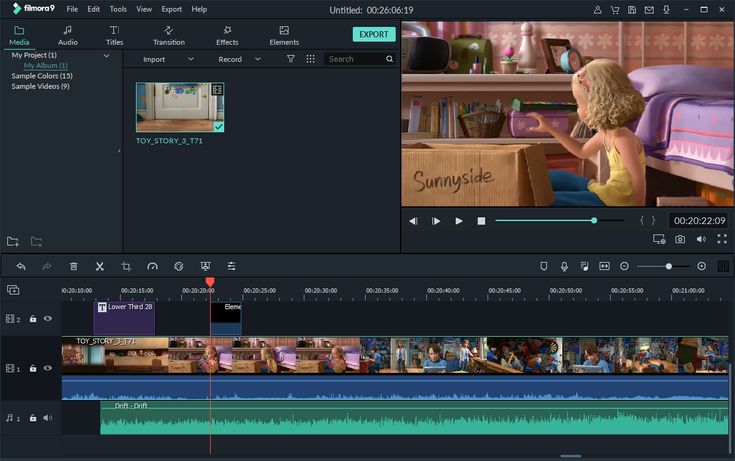Add a new folder in media library
Screen dimensions: 735x461
pyautogui.click(x=13, y=242)
